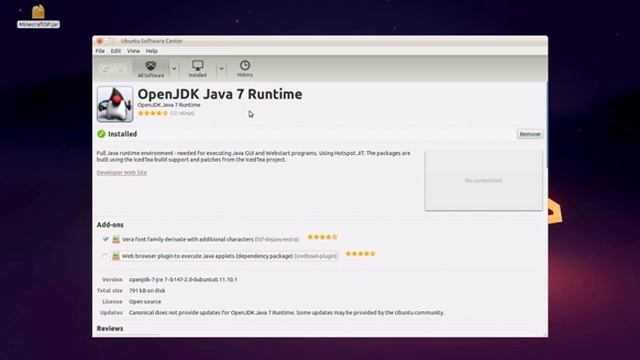Open the All Software section
Image resolution: width=640 pixels, height=360 pixels.
[x=151, y=69]
